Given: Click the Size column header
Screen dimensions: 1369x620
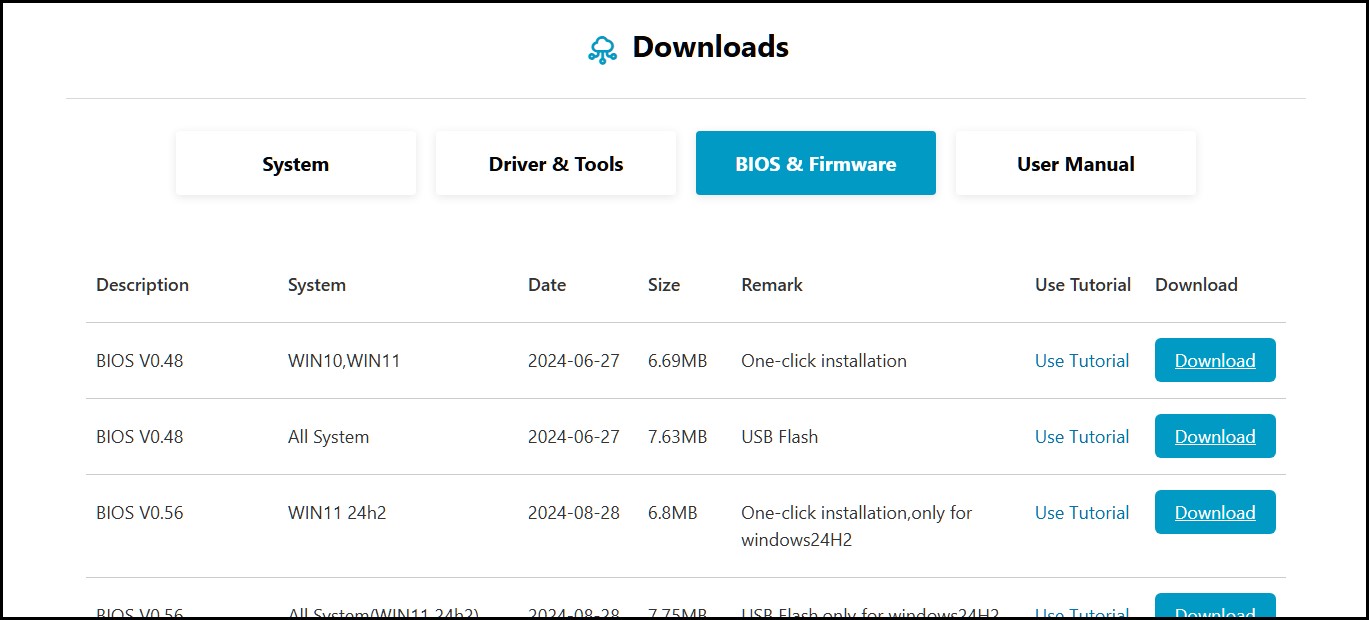Looking at the screenshot, I should pyautogui.click(x=664, y=285).
